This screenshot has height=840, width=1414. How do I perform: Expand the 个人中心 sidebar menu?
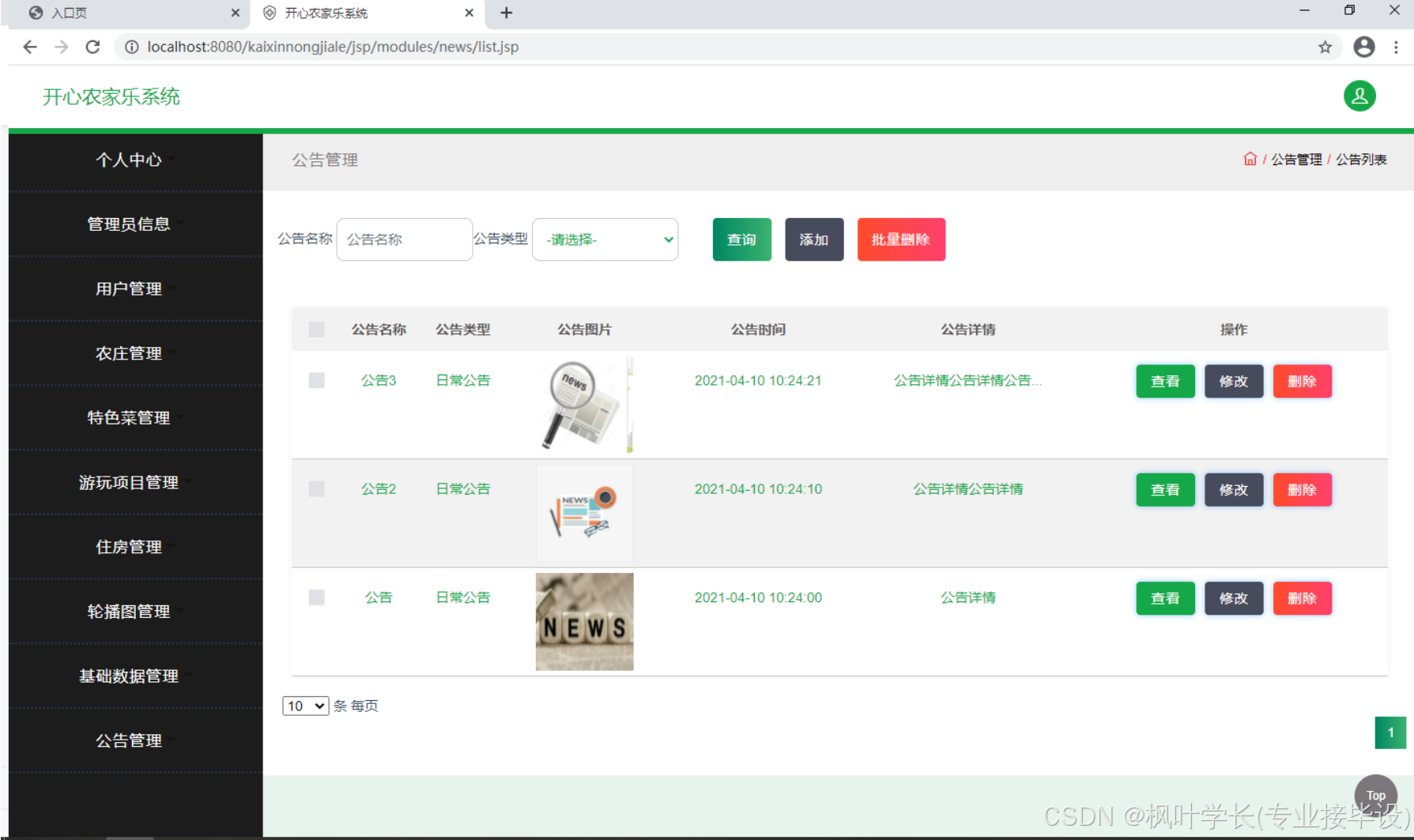136,160
